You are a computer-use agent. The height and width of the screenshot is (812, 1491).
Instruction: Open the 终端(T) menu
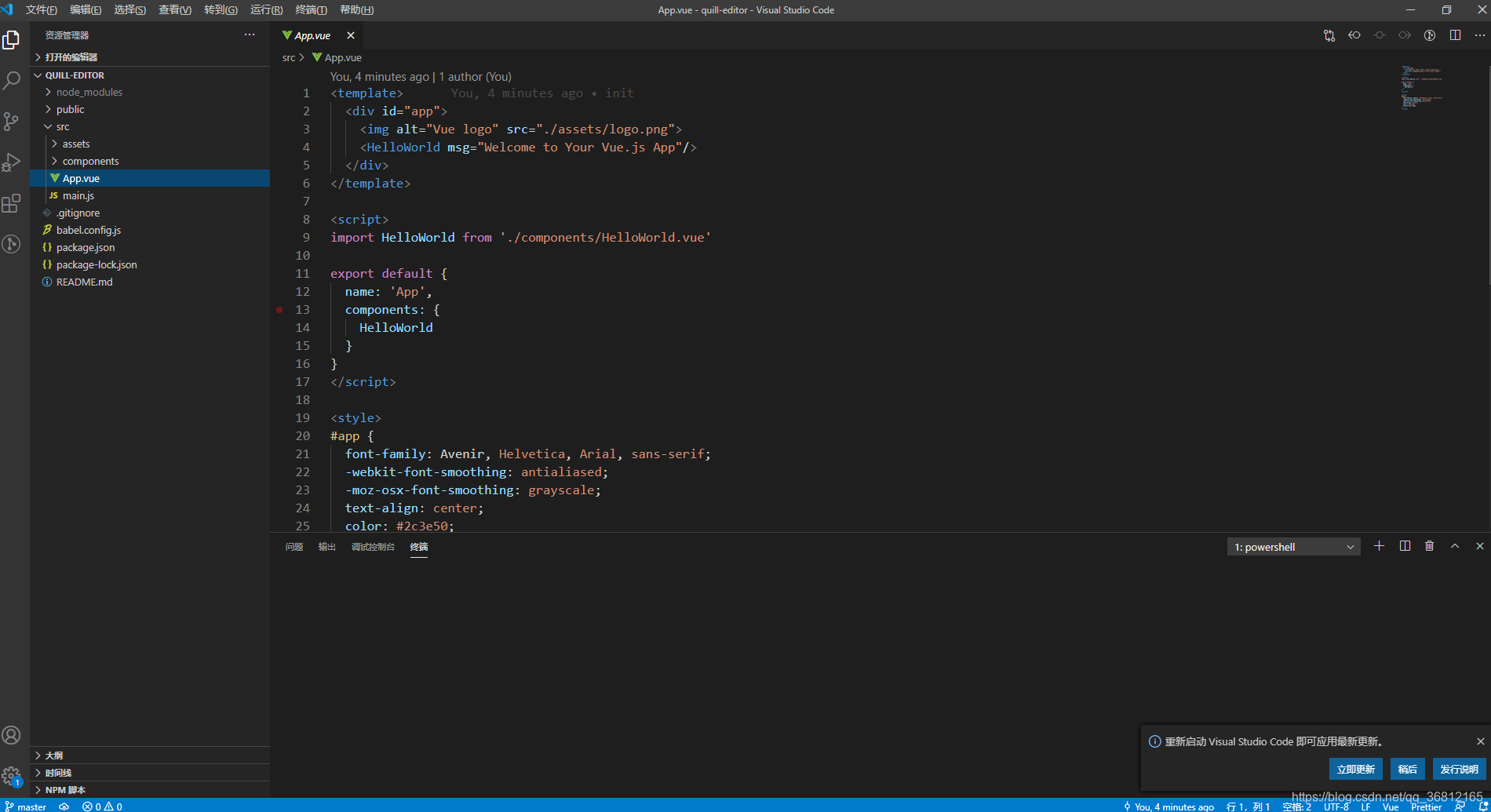click(312, 9)
